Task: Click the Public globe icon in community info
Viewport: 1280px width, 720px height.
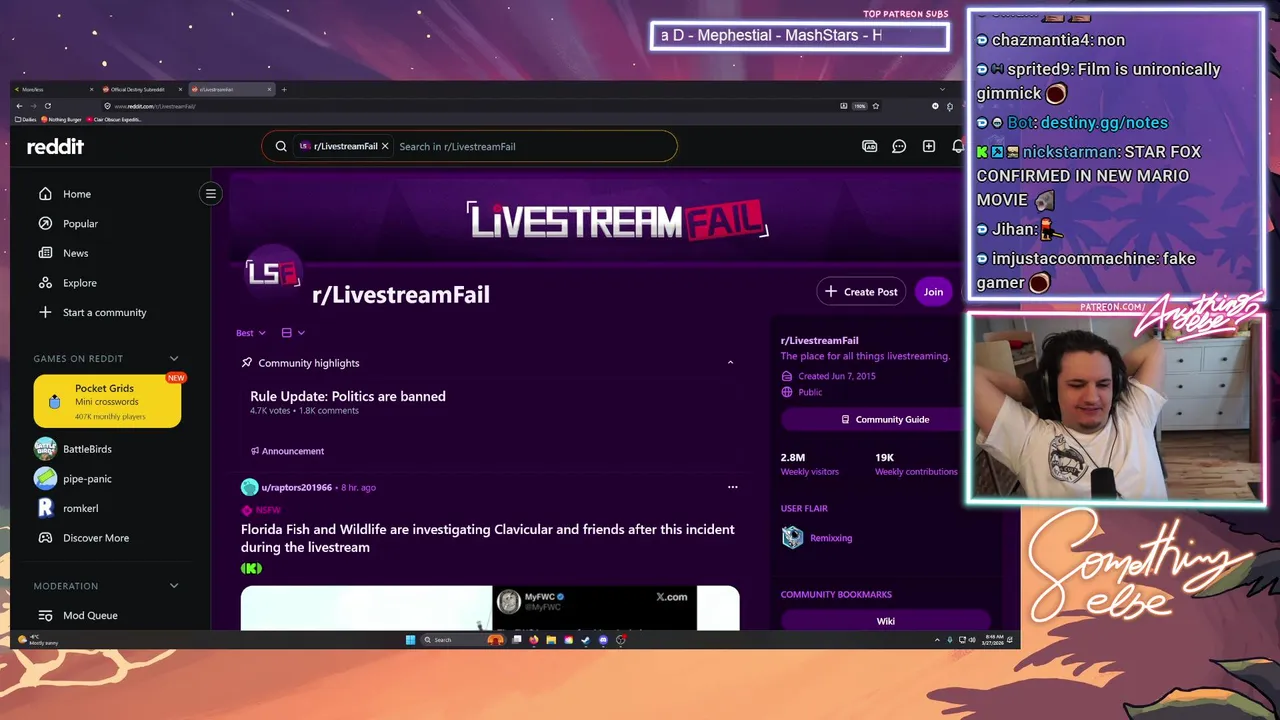Action: click(x=787, y=392)
